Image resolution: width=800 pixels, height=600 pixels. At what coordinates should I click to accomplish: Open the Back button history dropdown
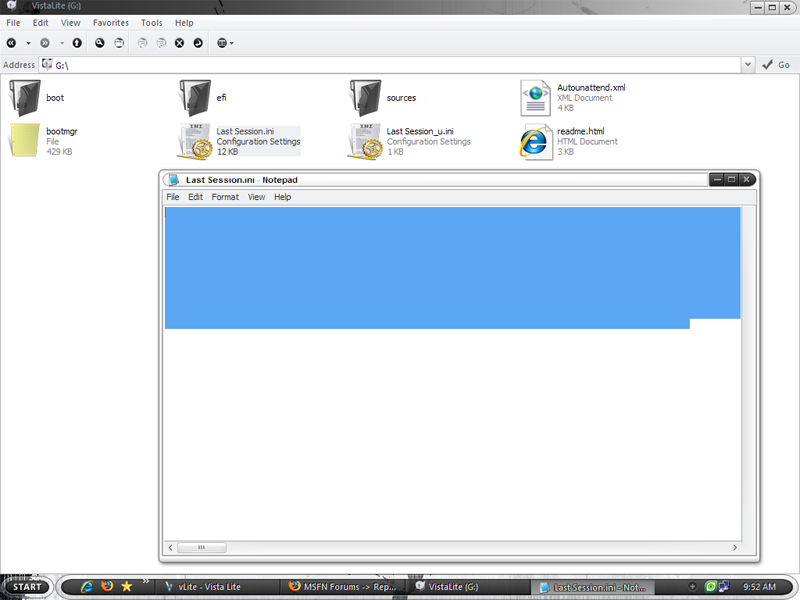tap(28, 43)
